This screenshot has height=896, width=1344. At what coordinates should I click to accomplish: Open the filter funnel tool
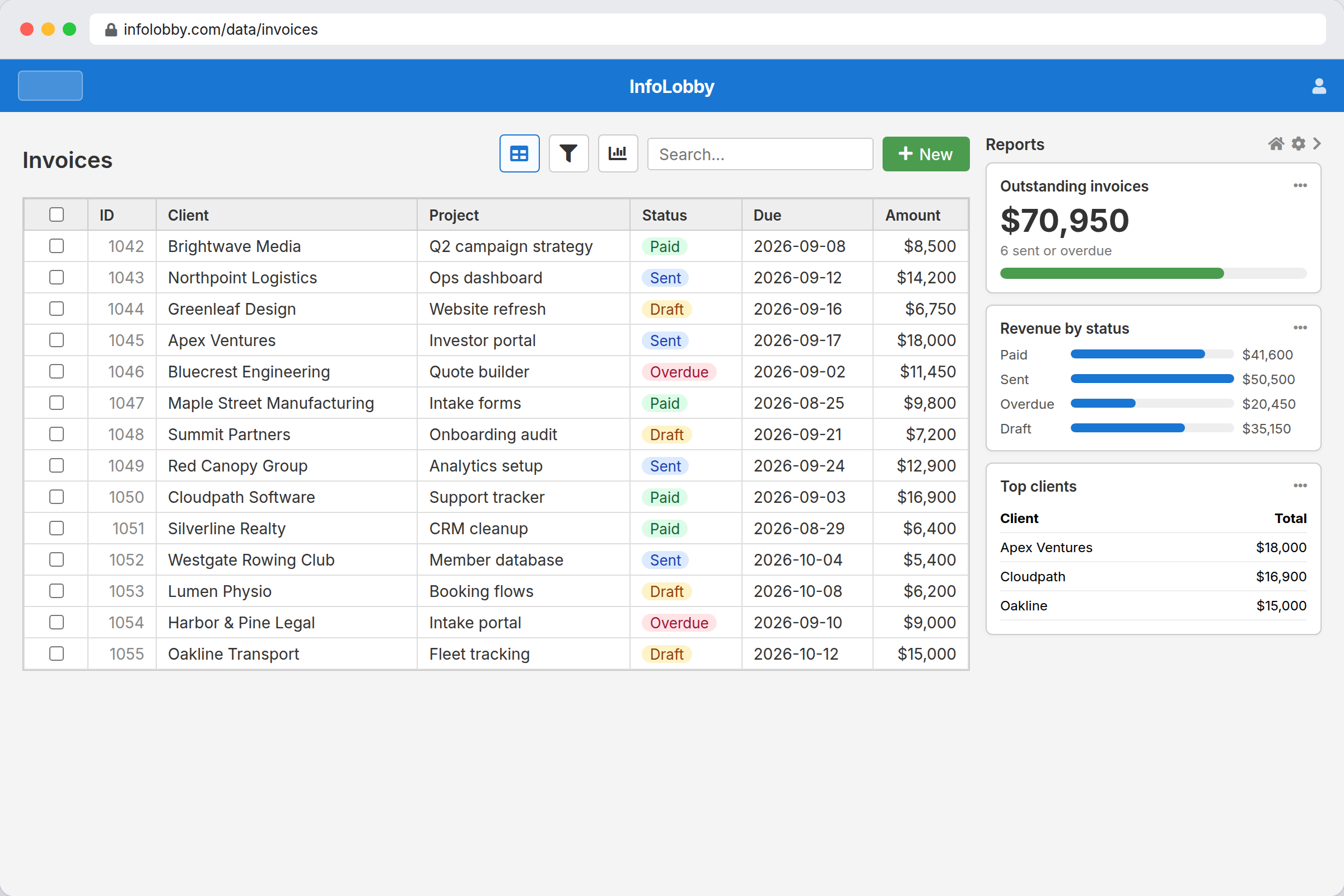568,153
